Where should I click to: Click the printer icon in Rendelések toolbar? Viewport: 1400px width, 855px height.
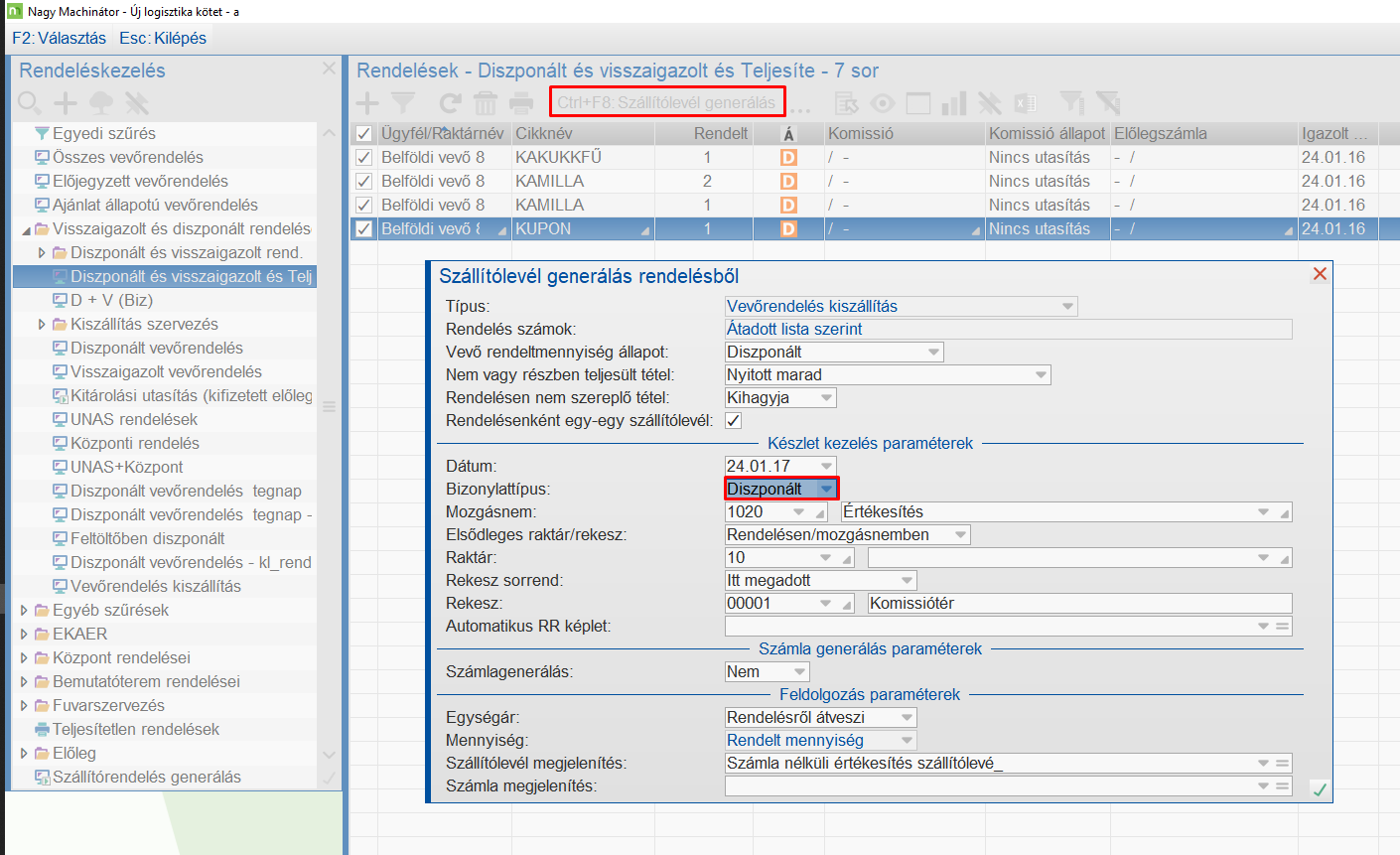tap(521, 102)
